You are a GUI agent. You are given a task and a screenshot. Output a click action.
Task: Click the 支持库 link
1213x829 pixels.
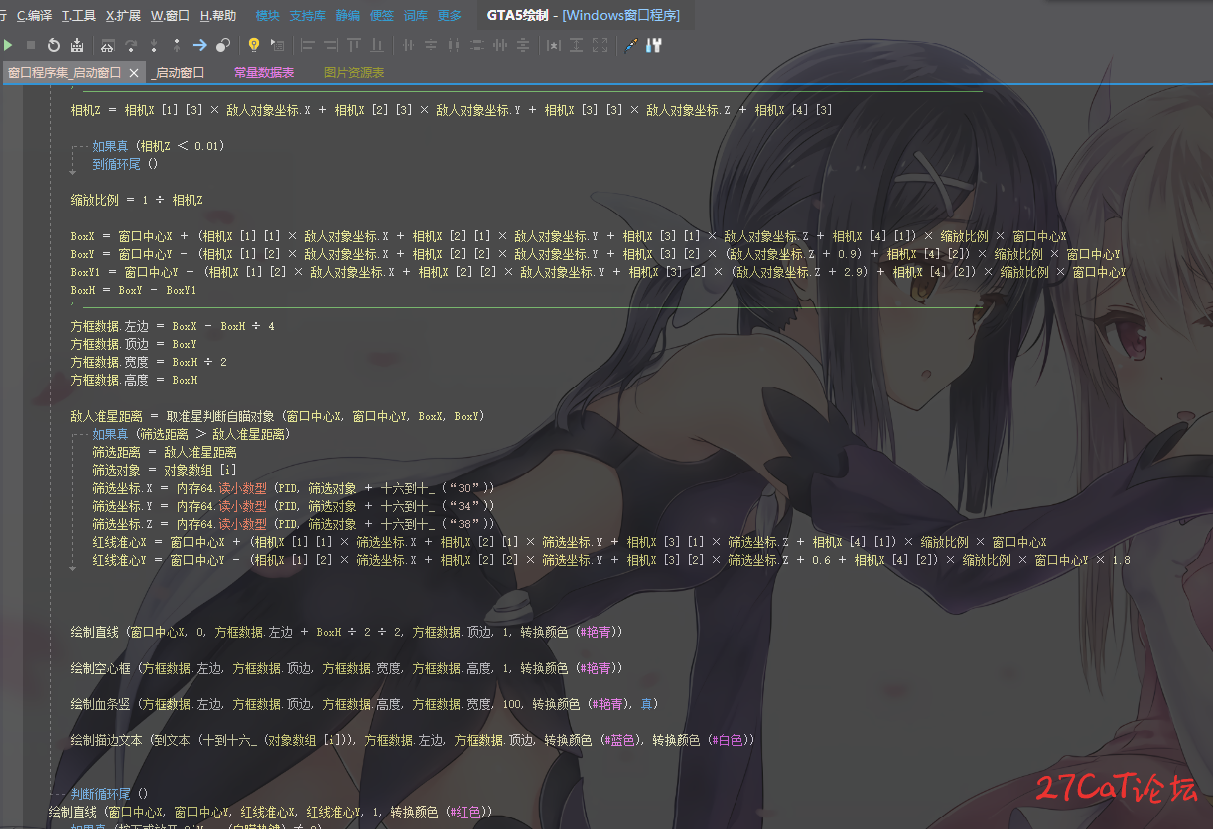308,16
